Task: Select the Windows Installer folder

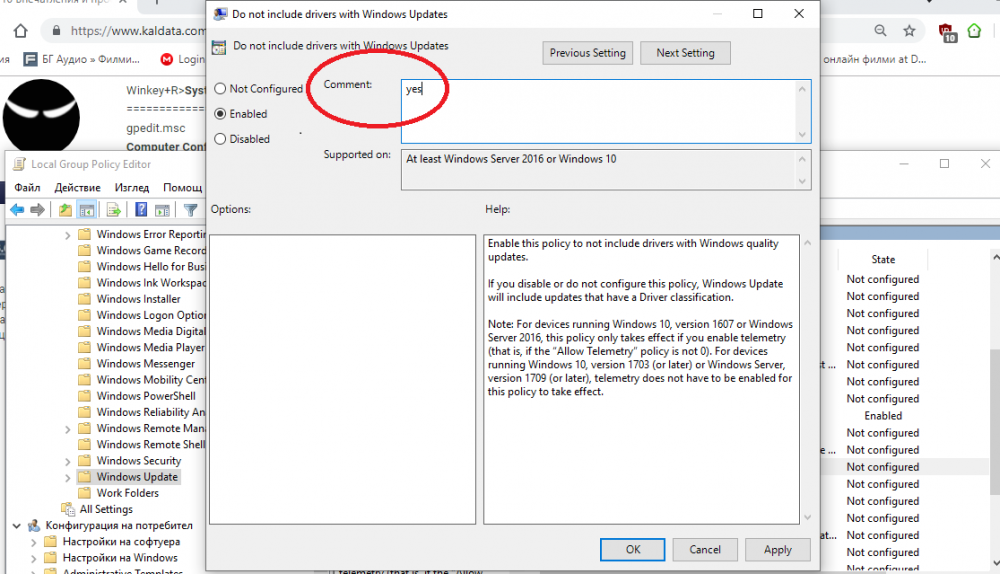Action: coord(138,299)
